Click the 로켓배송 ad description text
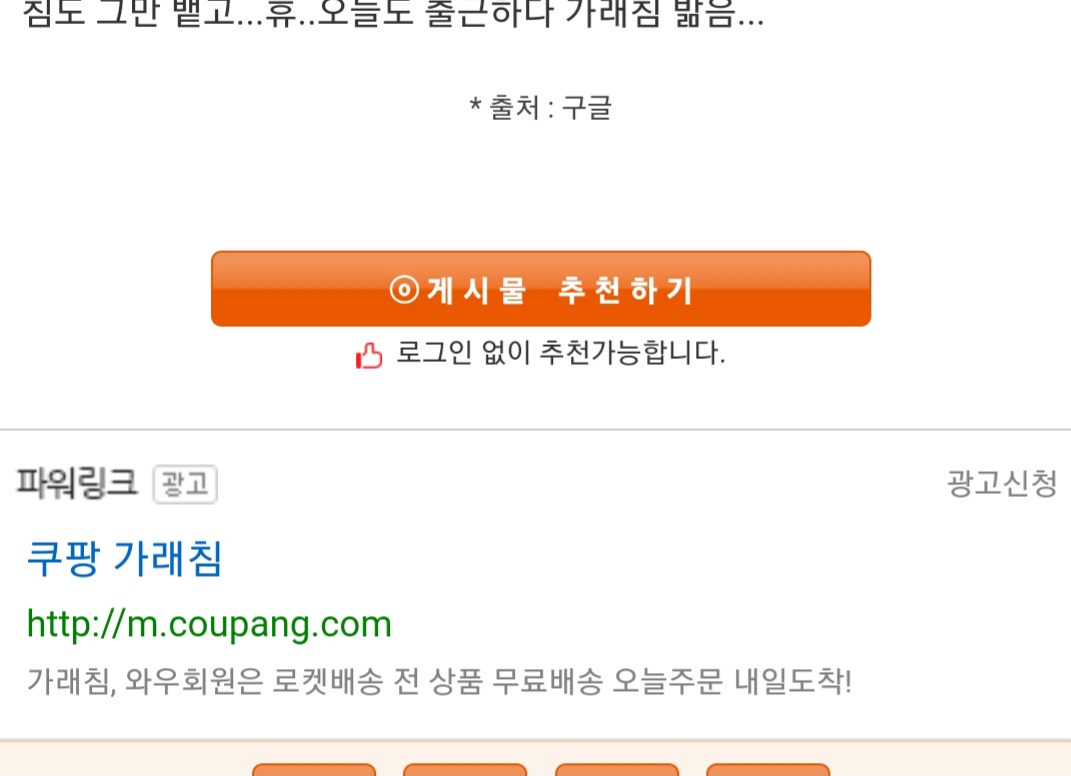The height and width of the screenshot is (776, 1071). pyautogui.click(x=439, y=681)
